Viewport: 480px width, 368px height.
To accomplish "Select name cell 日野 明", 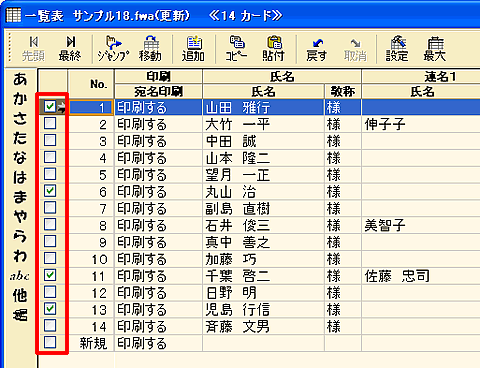I will (263, 293).
